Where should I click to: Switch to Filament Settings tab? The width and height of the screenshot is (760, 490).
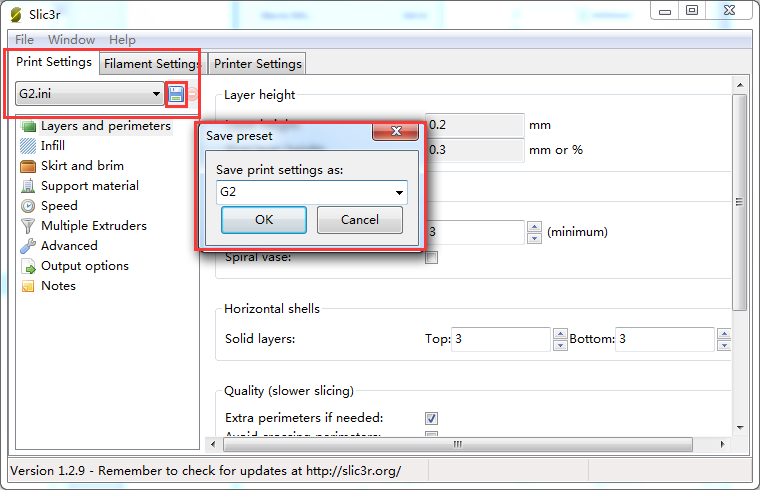point(152,64)
